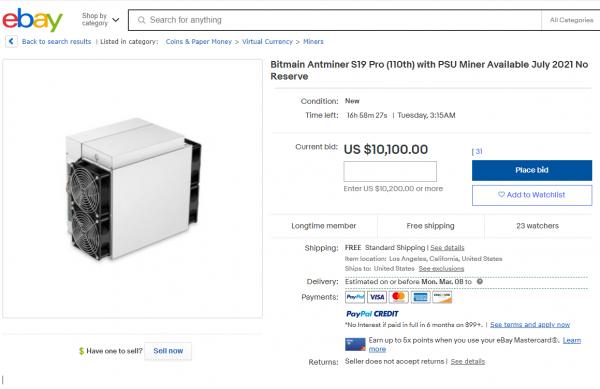Click the Place bid button

(x=532, y=170)
